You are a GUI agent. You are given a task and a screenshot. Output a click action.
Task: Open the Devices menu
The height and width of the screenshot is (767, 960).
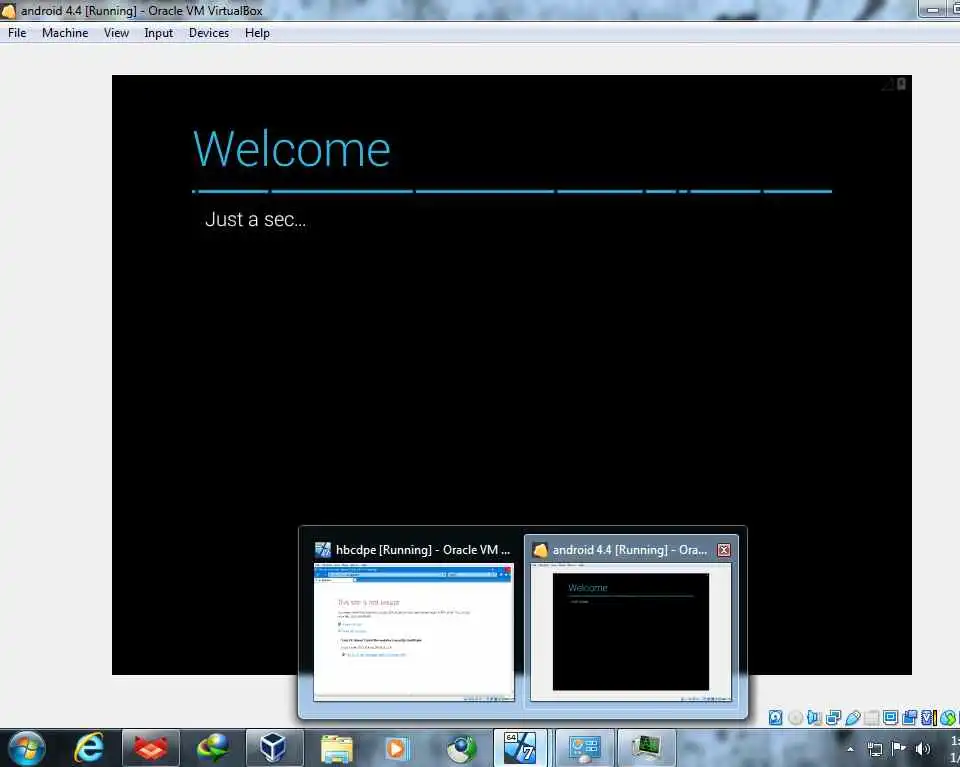(x=209, y=33)
